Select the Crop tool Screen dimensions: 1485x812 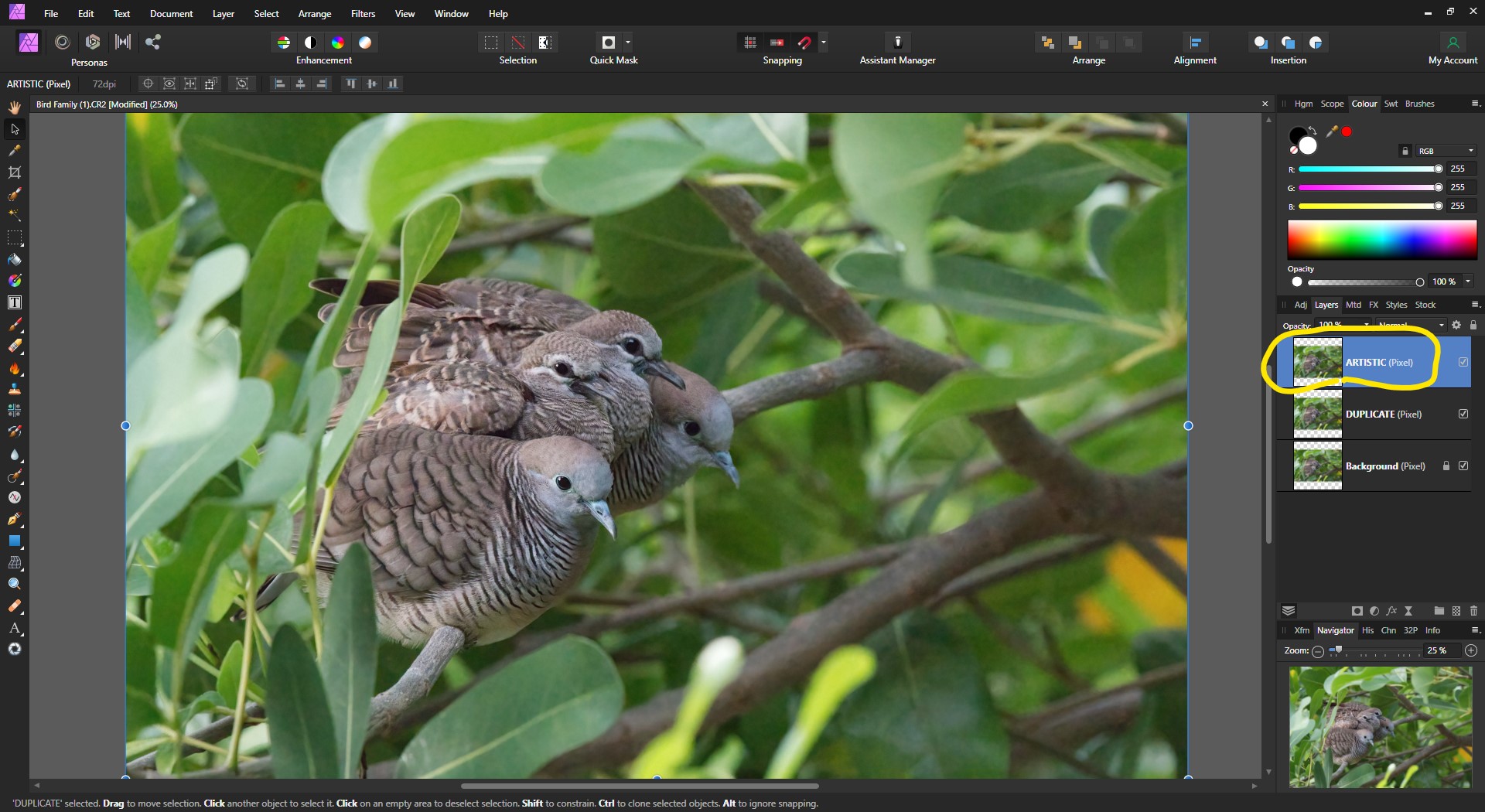coord(15,171)
